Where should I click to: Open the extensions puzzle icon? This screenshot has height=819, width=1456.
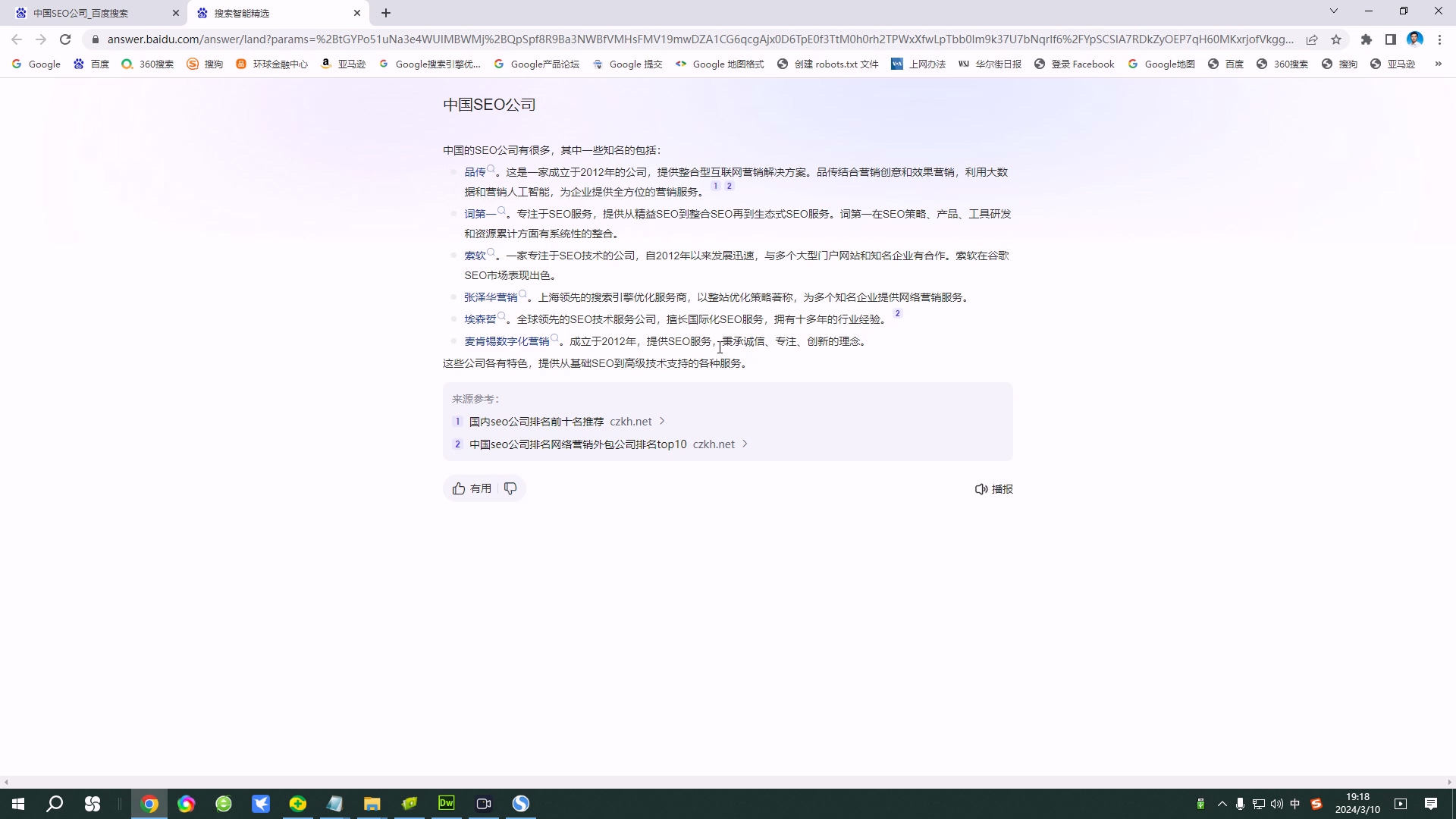pyautogui.click(x=1367, y=39)
